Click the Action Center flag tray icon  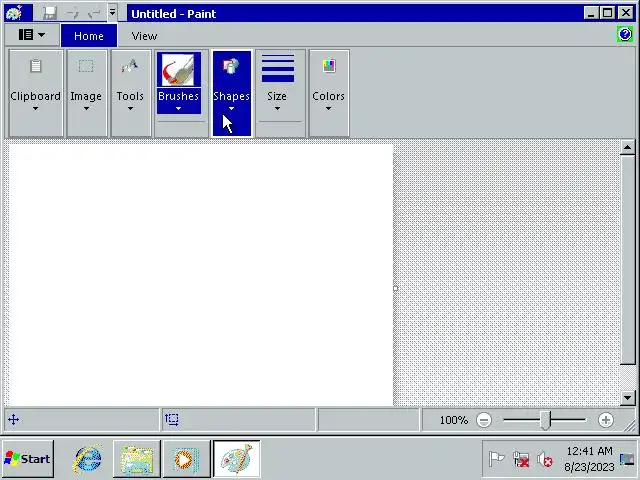tap(496, 459)
